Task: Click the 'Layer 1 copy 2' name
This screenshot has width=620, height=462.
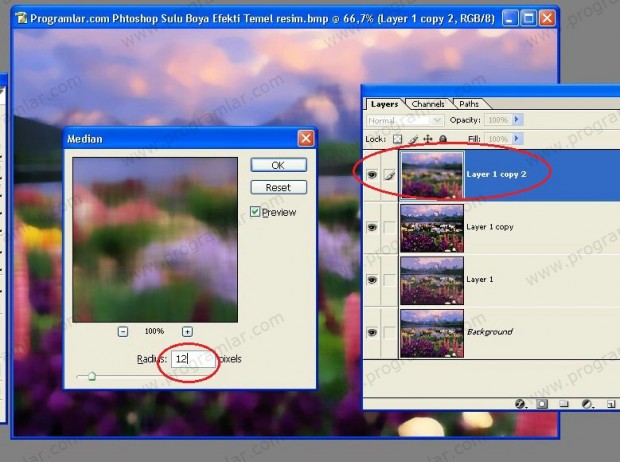Action: tap(496, 174)
